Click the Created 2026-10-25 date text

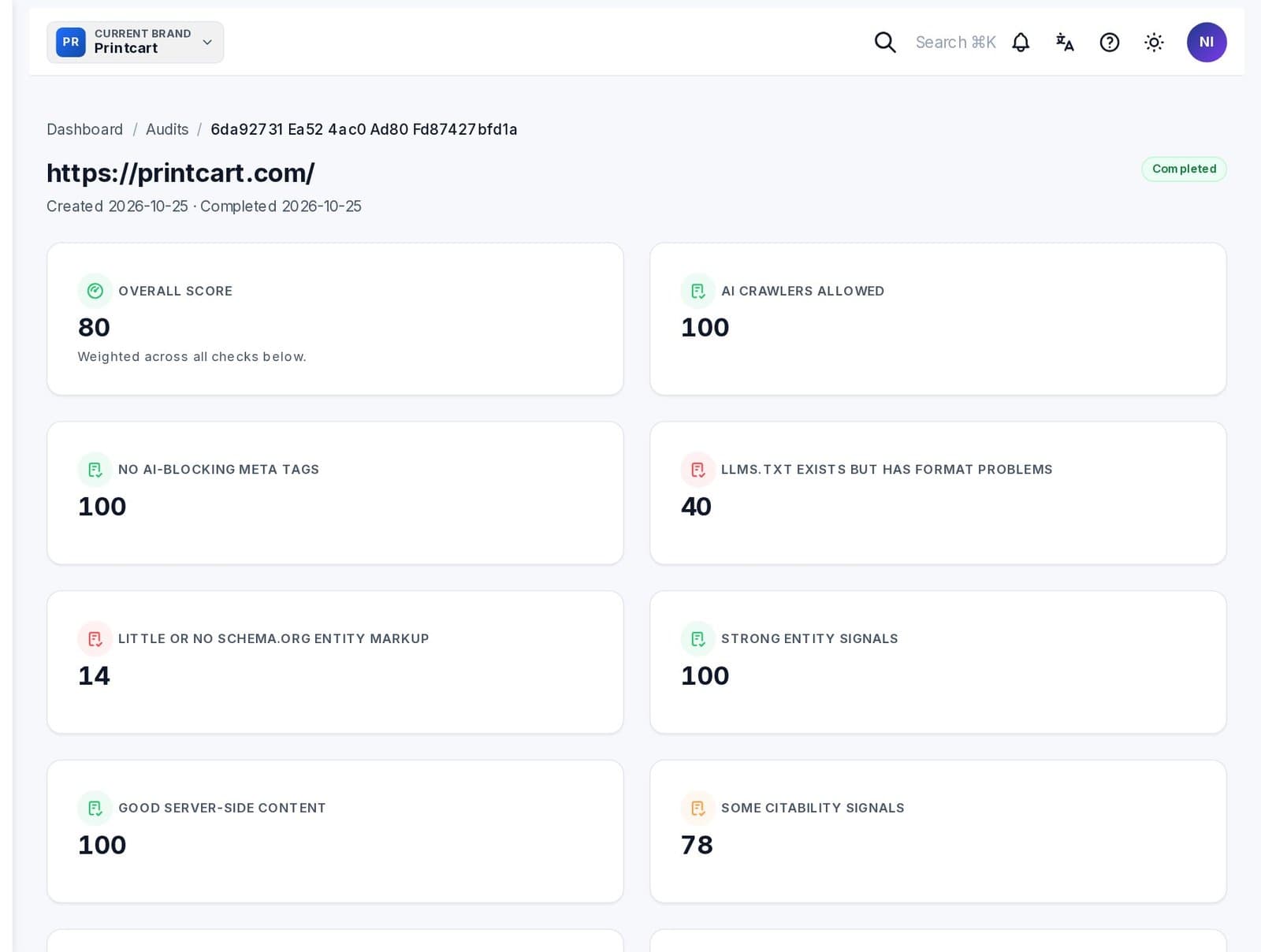117,206
